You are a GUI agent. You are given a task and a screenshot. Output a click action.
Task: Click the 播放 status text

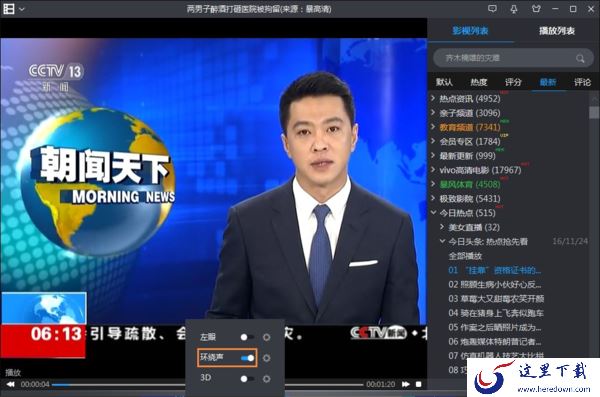tap(13, 372)
